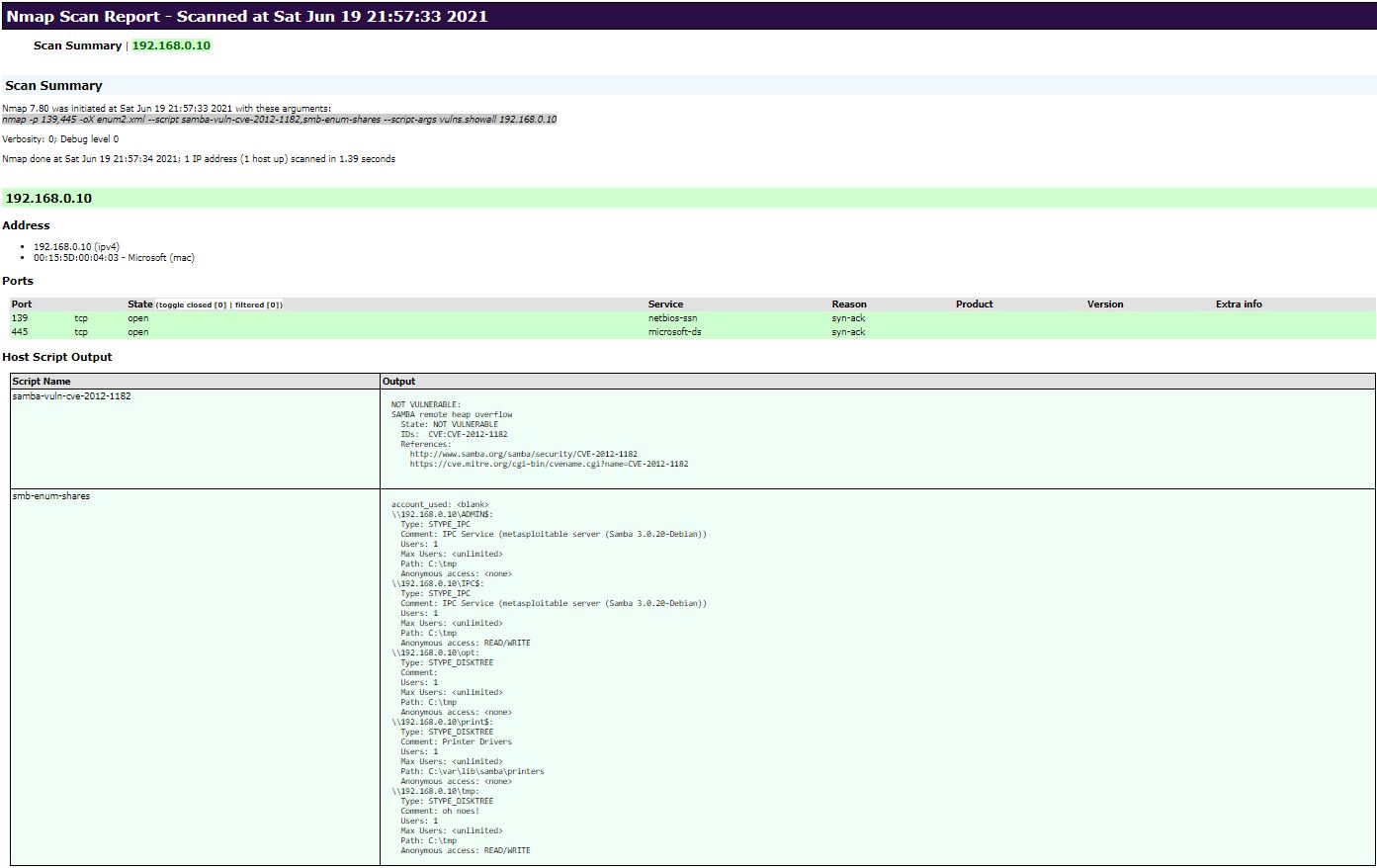
Task: Click the Port column header
Action: click(22, 304)
